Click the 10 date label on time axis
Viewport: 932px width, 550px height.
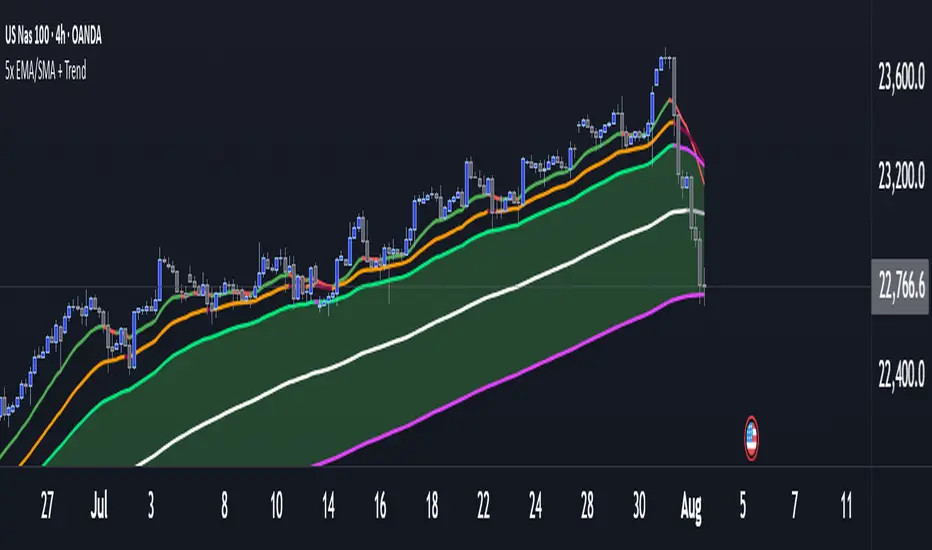tap(276, 505)
